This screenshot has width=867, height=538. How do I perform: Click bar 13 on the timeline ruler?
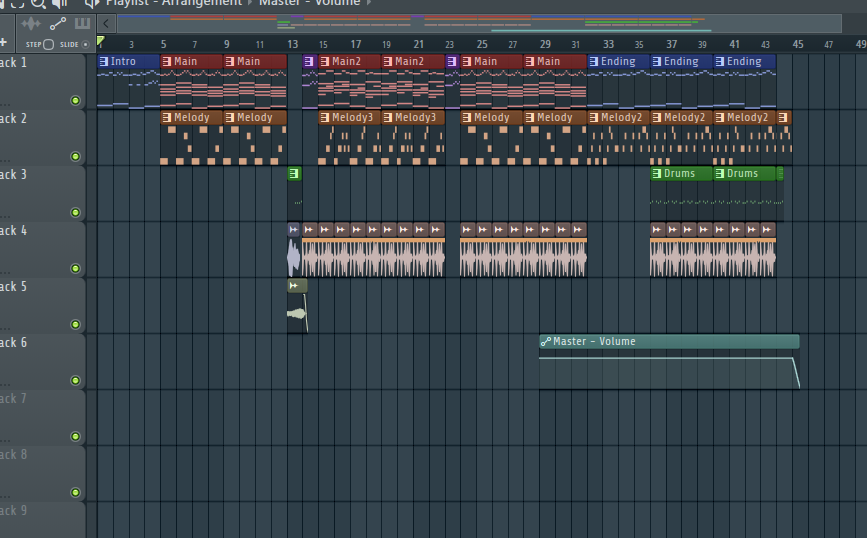(293, 44)
